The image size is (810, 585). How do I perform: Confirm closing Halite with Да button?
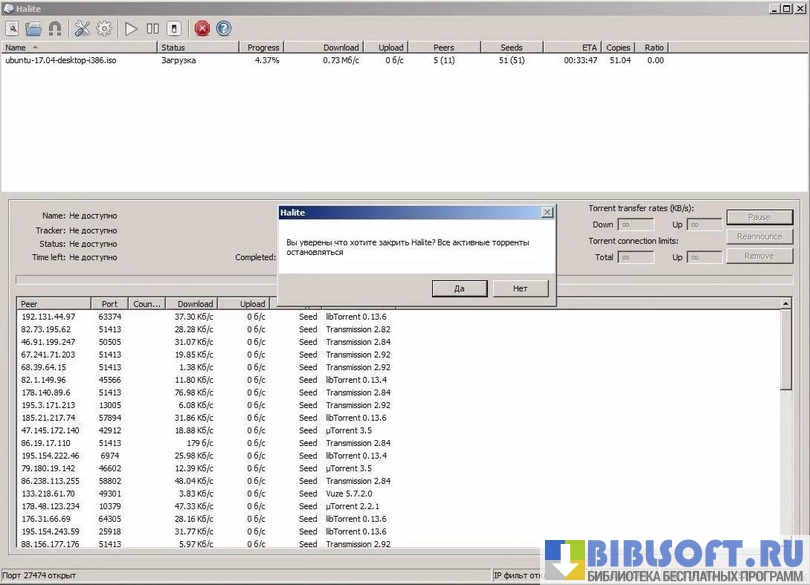click(x=459, y=288)
